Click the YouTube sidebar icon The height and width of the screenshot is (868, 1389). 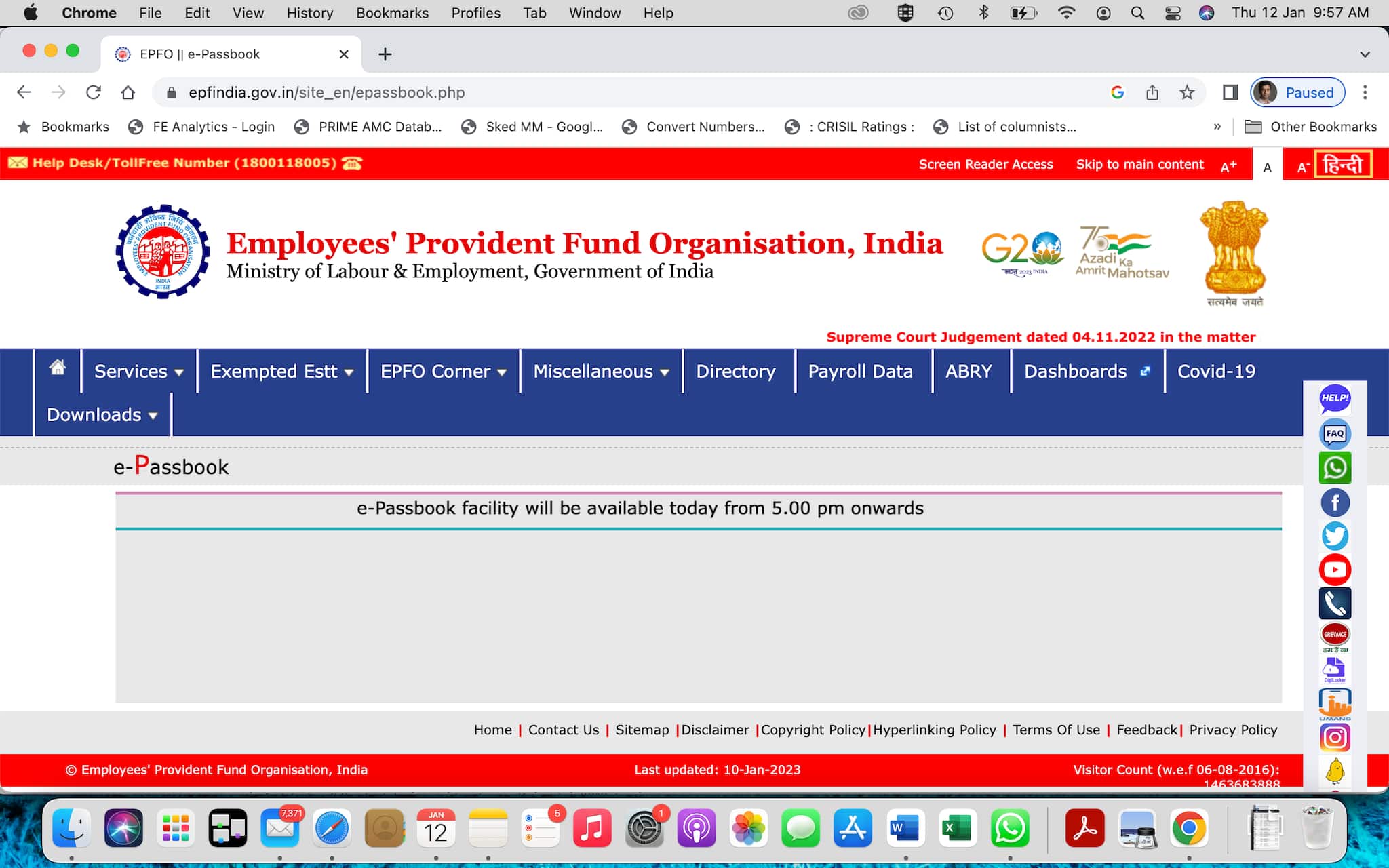click(x=1335, y=570)
